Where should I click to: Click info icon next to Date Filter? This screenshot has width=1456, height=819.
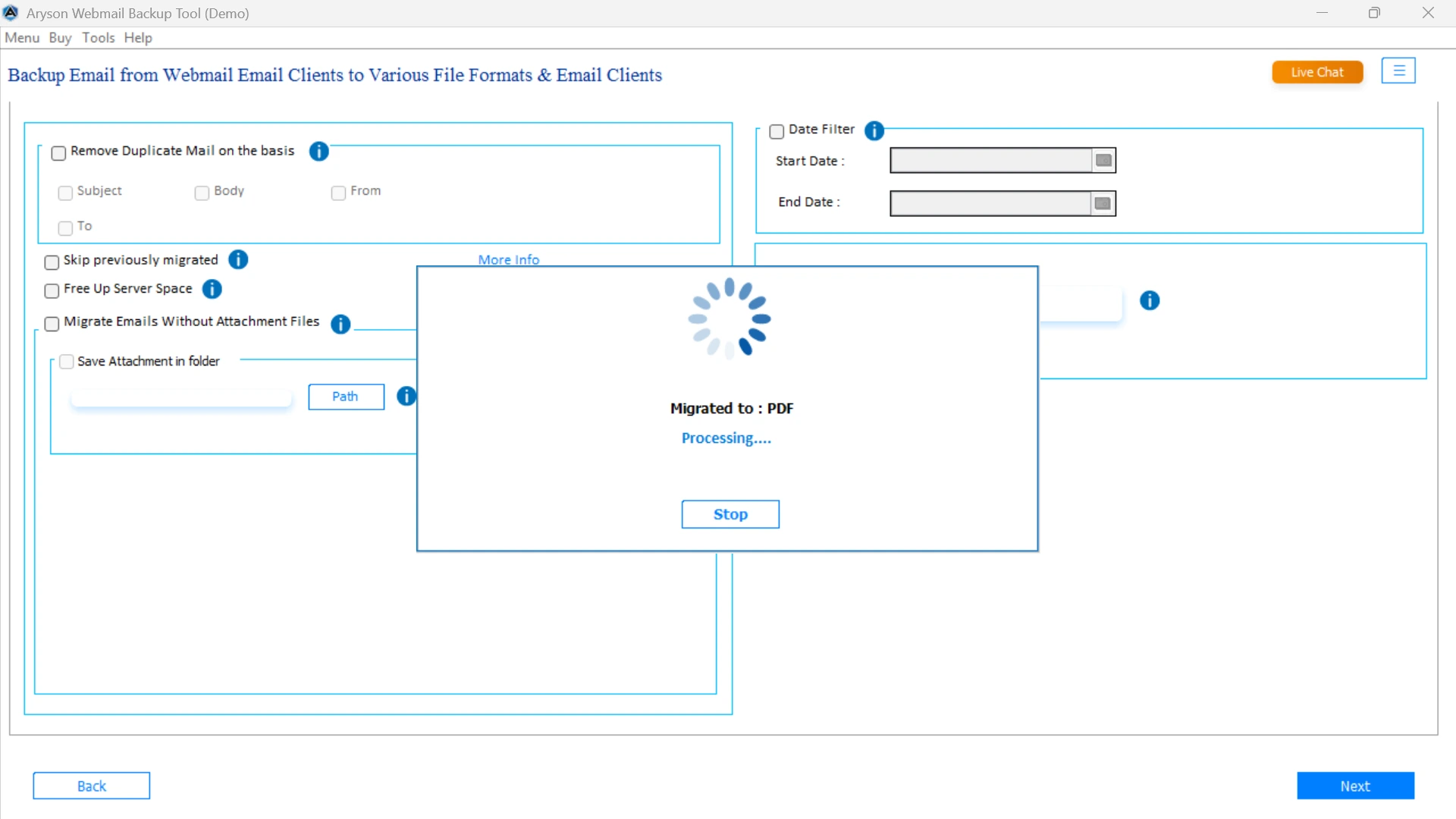pos(874,130)
